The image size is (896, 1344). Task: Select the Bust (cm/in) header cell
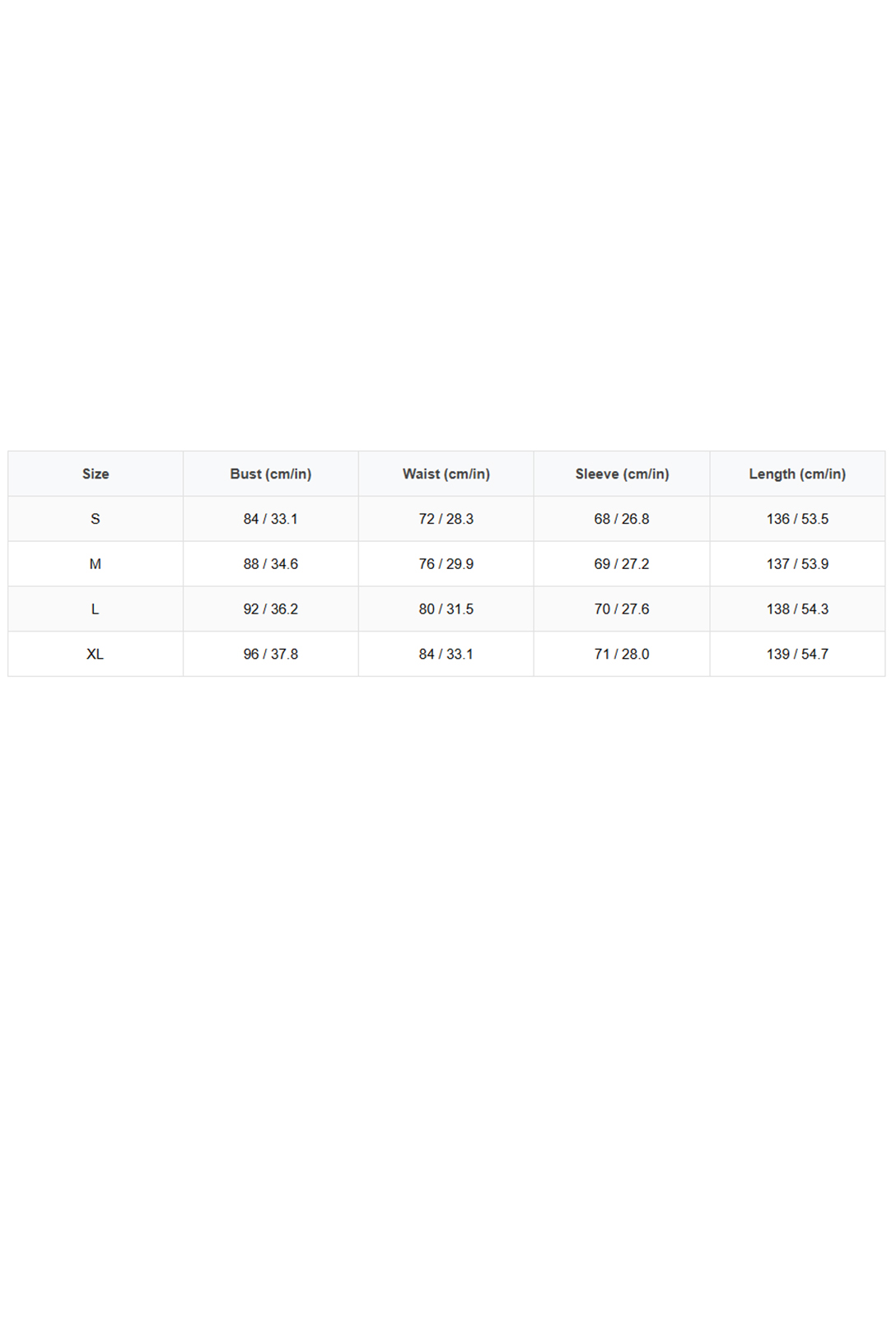pyautogui.click(x=271, y=474)
